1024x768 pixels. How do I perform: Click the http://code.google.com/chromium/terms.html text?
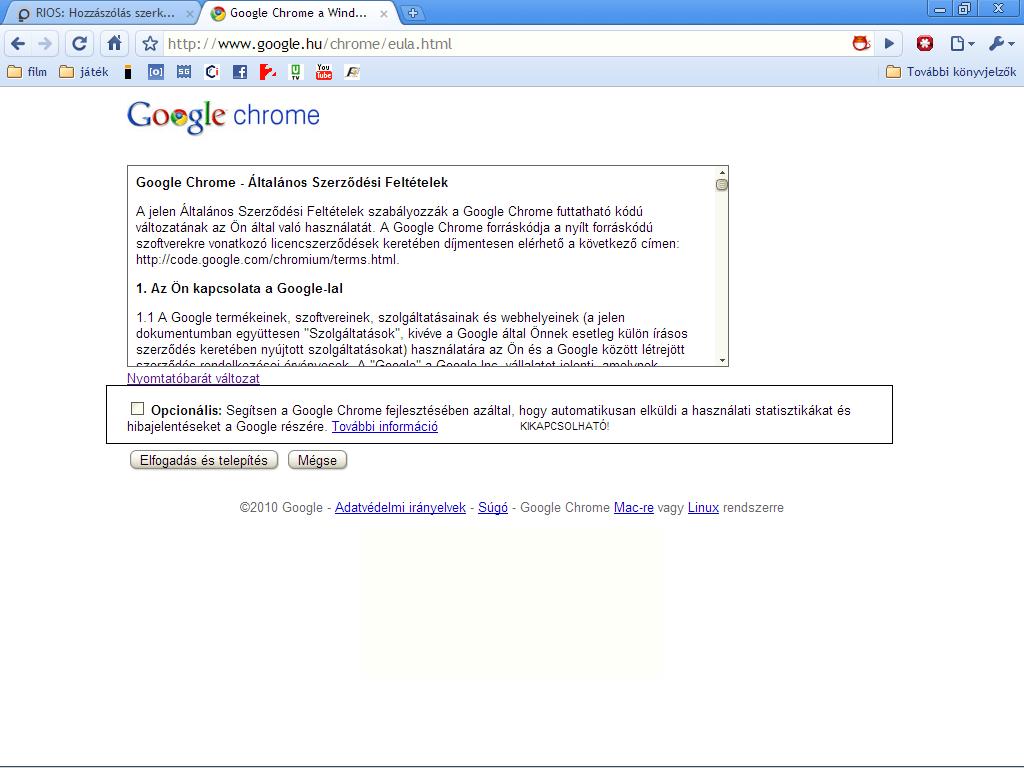[267, 260]
